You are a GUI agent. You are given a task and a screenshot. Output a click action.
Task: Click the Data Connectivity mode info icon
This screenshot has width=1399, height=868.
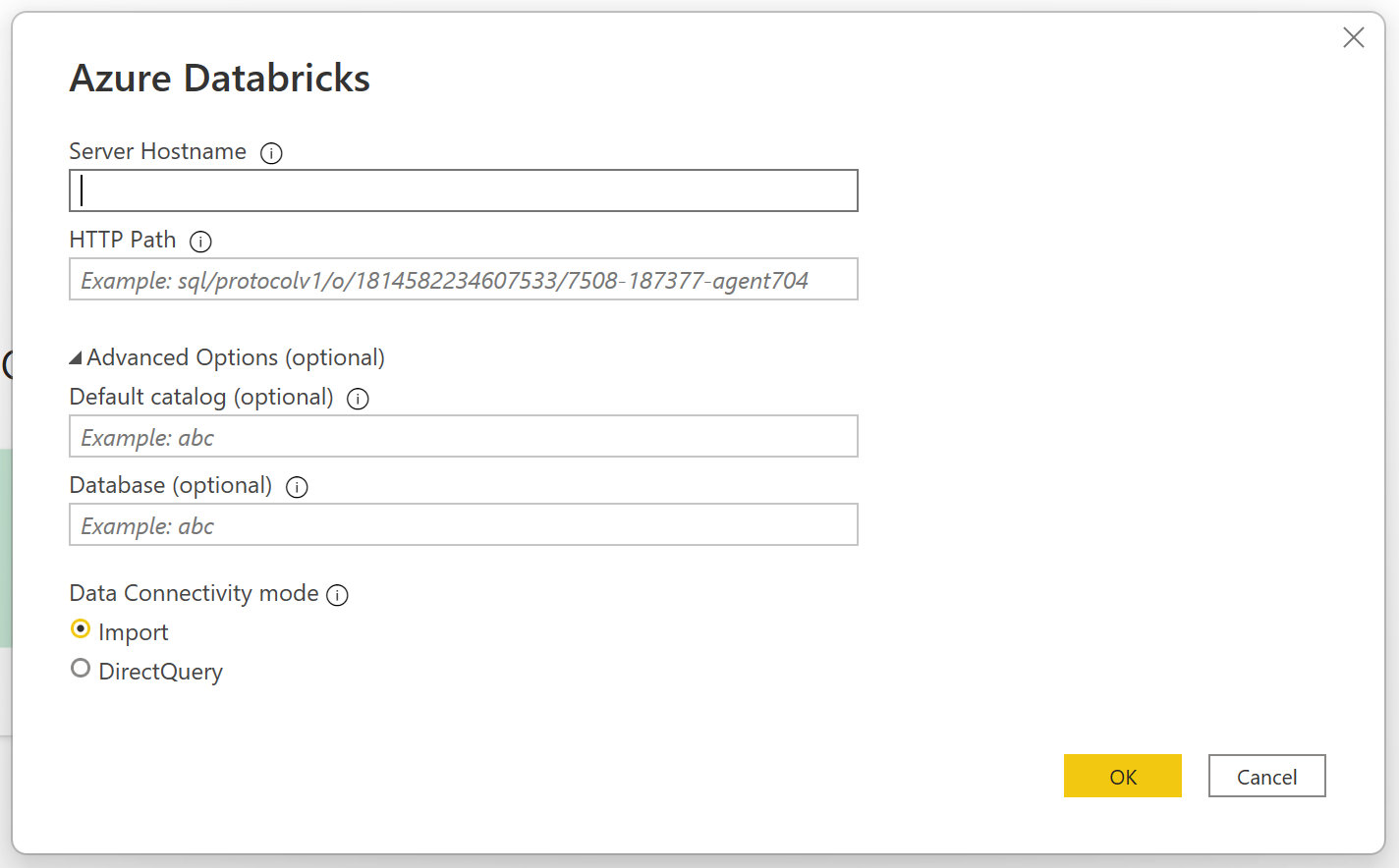point(337,594)
